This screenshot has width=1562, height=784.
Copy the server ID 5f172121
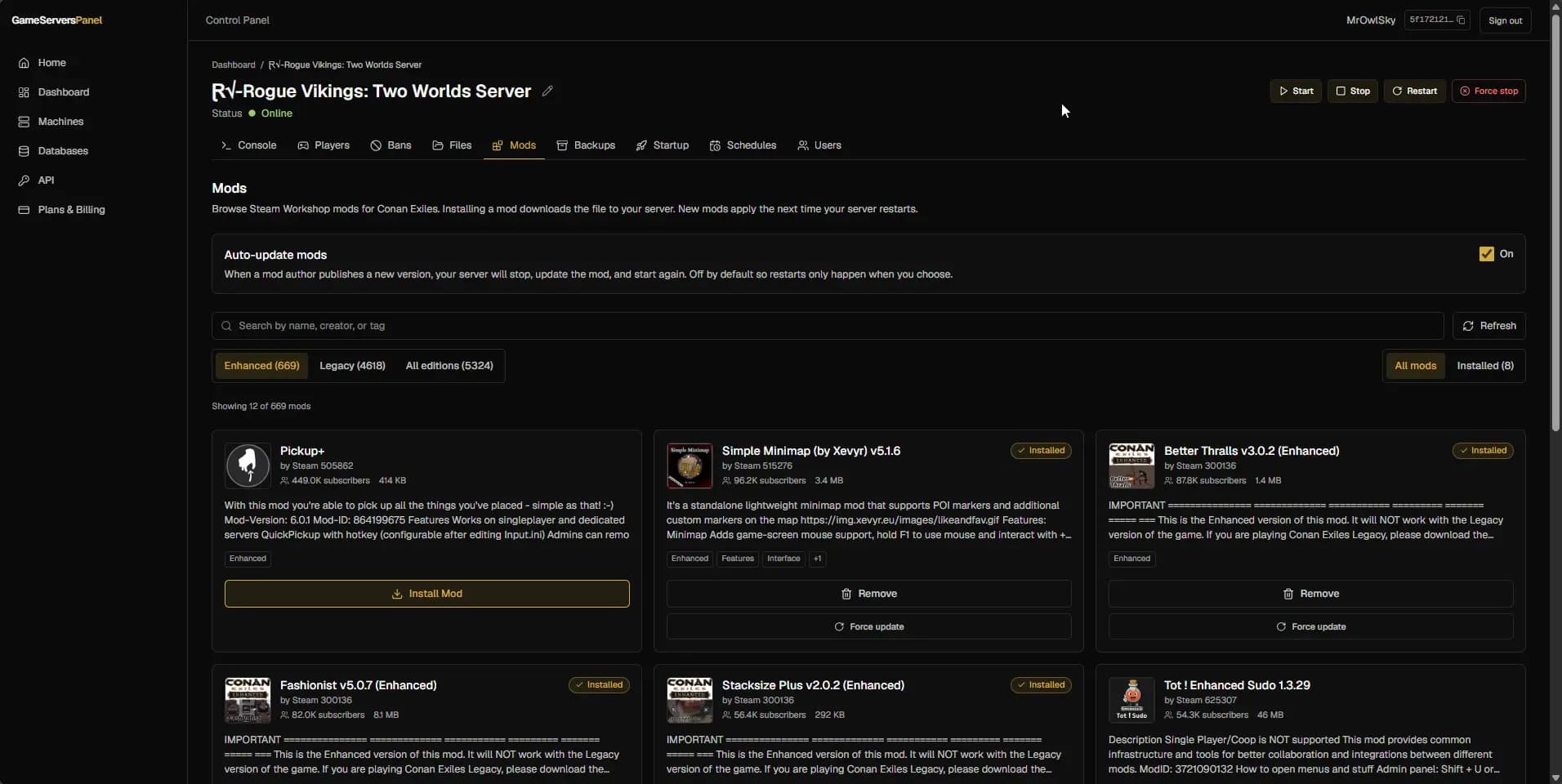(1461, 20)
